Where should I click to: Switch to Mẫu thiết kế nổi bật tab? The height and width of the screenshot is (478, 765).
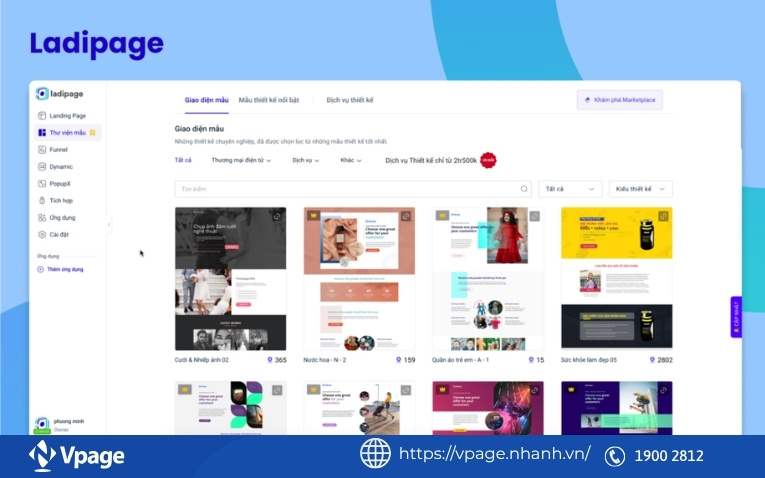[x=269, y=100]
